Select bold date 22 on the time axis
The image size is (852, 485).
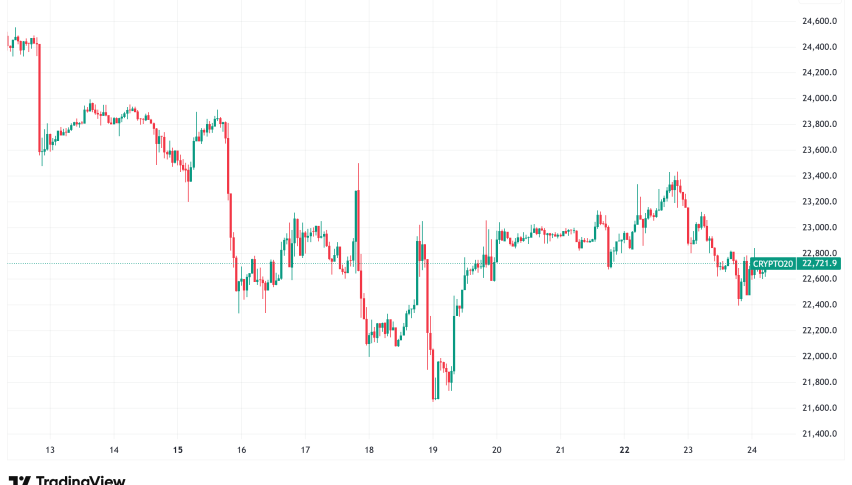[x=624, y=450]
